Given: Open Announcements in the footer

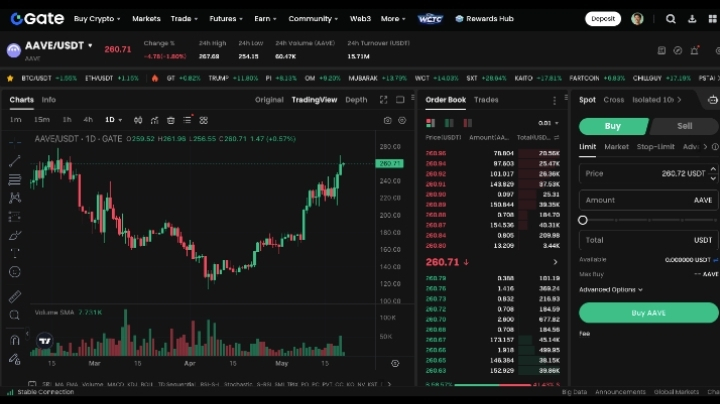Looking at the screenshot, I should point(620,392).
